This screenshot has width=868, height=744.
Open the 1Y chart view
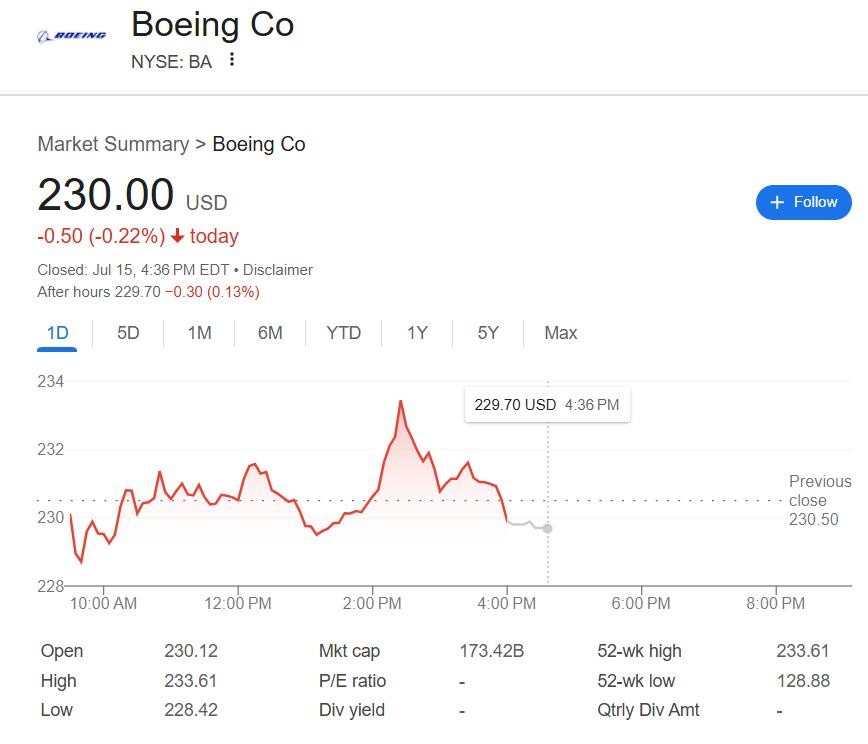click(x=417, y=333)
